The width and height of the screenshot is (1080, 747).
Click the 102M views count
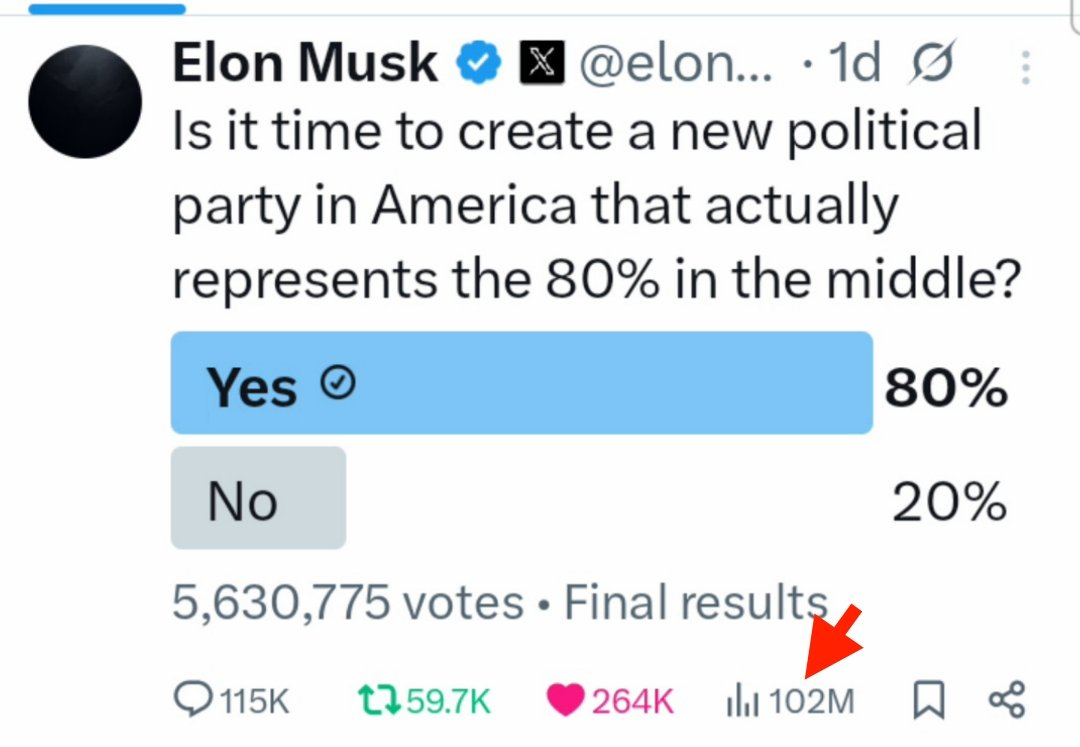811,702
